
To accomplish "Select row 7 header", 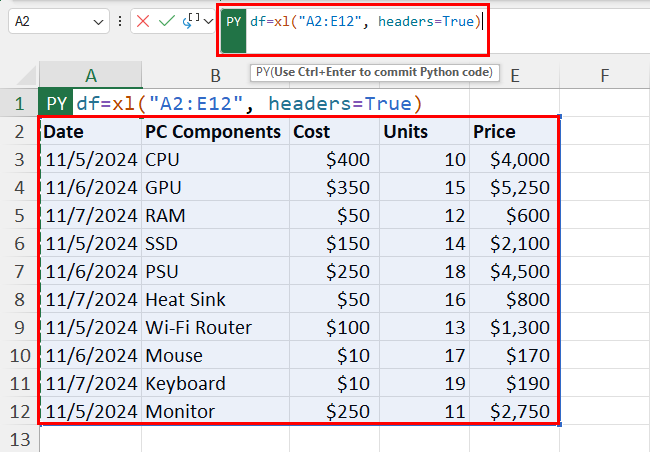I will [19, 271].
